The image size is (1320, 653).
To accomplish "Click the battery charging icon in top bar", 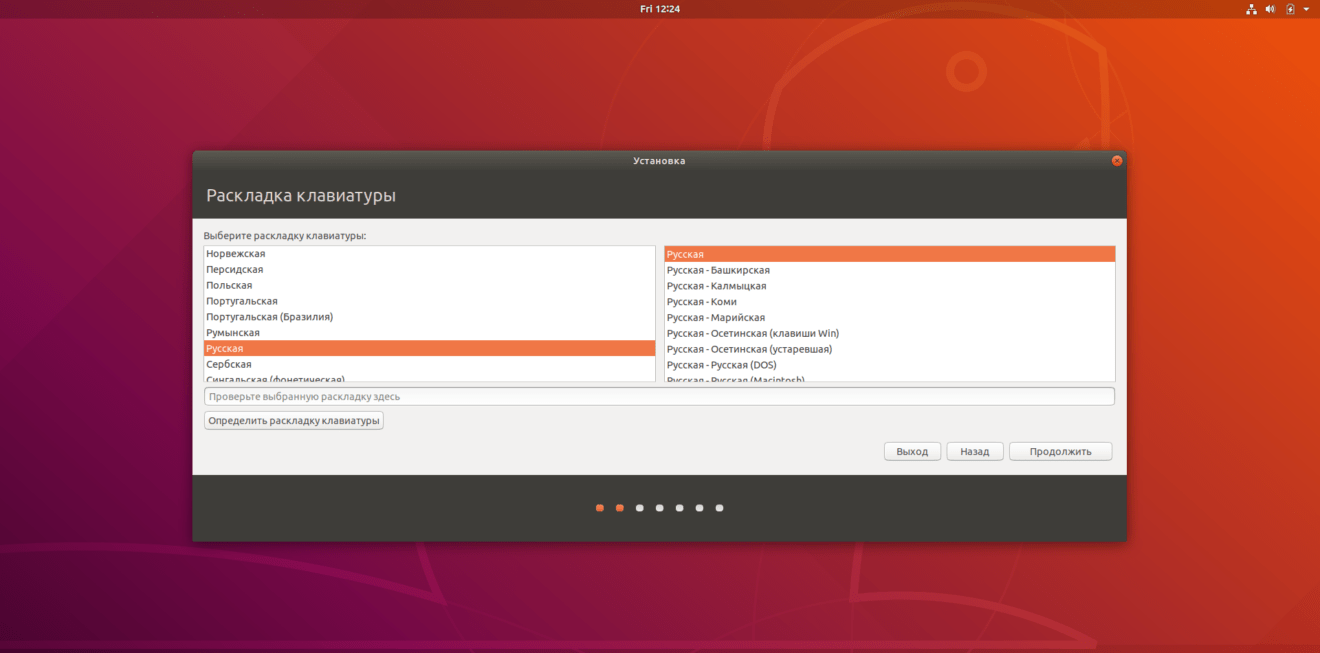I will coord(1288,8).
